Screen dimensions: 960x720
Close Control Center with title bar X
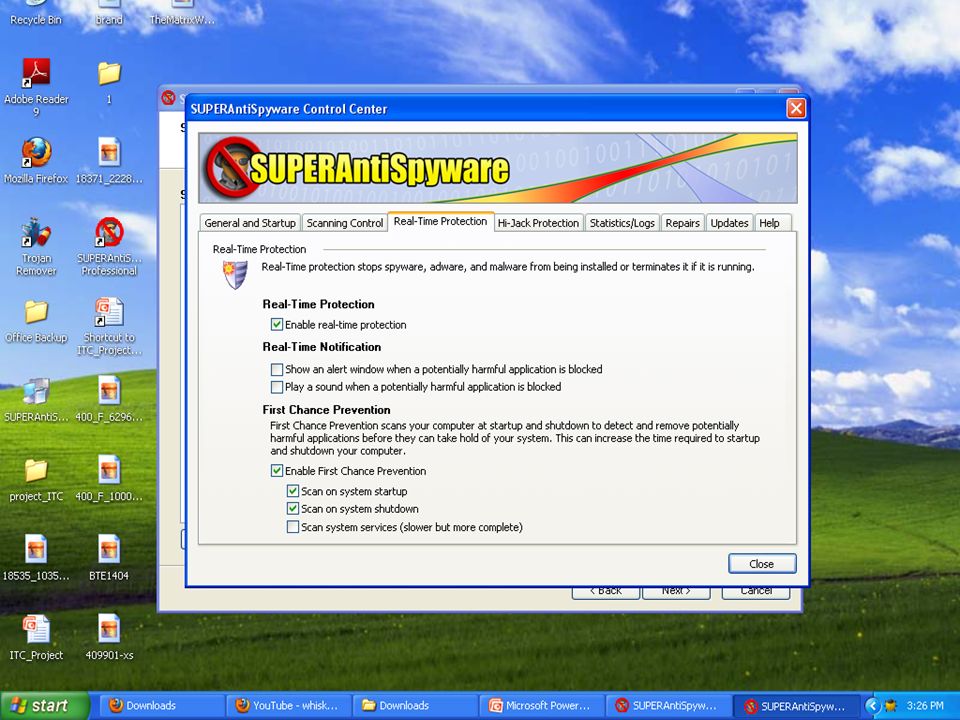point(796,109)
